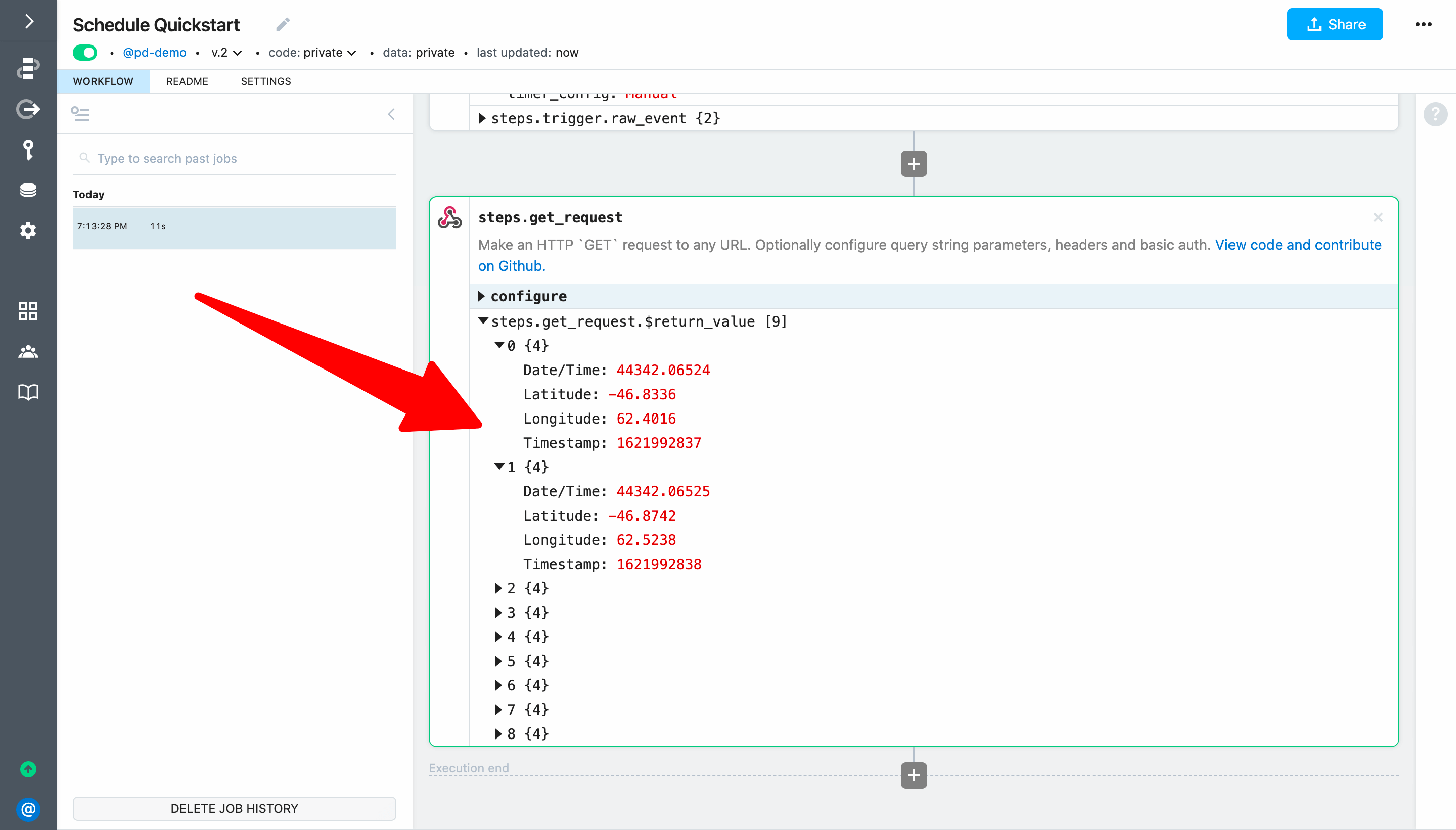The height and width of the screenshot is (830, 1456).
Task: Click DELETE JOB HISTORY button
Action: pos(234,808)
